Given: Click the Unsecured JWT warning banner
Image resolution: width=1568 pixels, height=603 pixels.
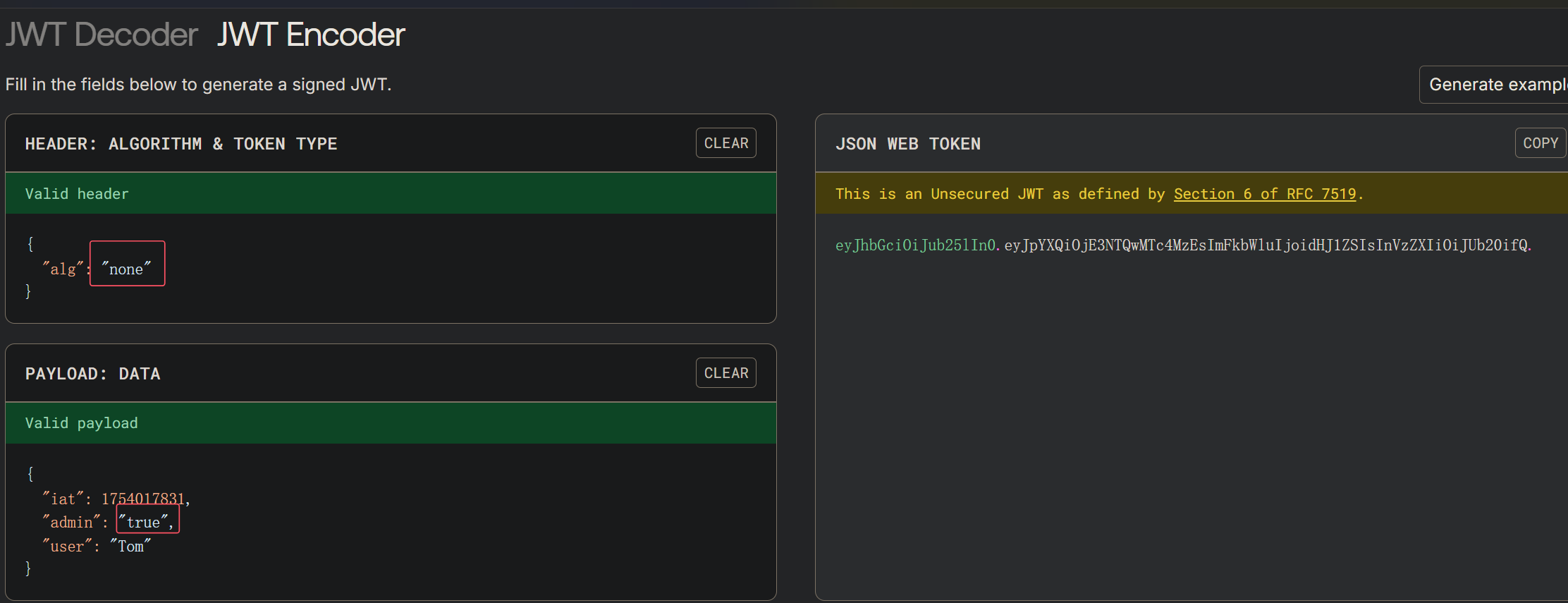Looking at the screenshot, I should (x=1192, y=193).
